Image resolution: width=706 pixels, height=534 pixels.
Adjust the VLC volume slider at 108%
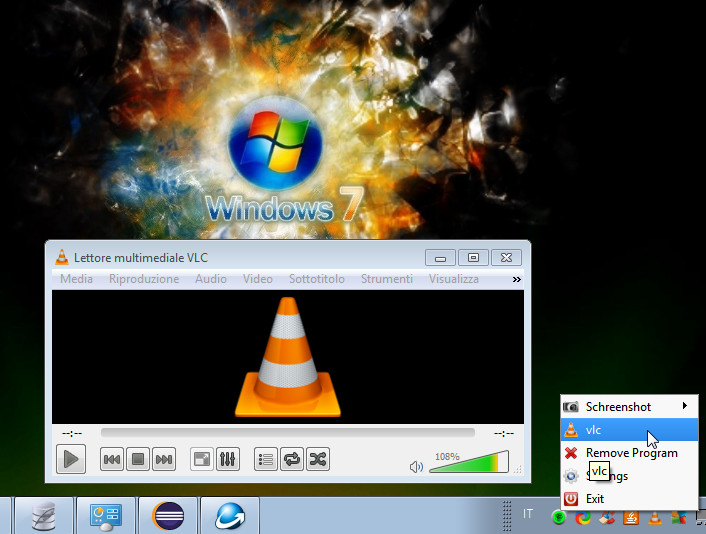click(469, 462)
